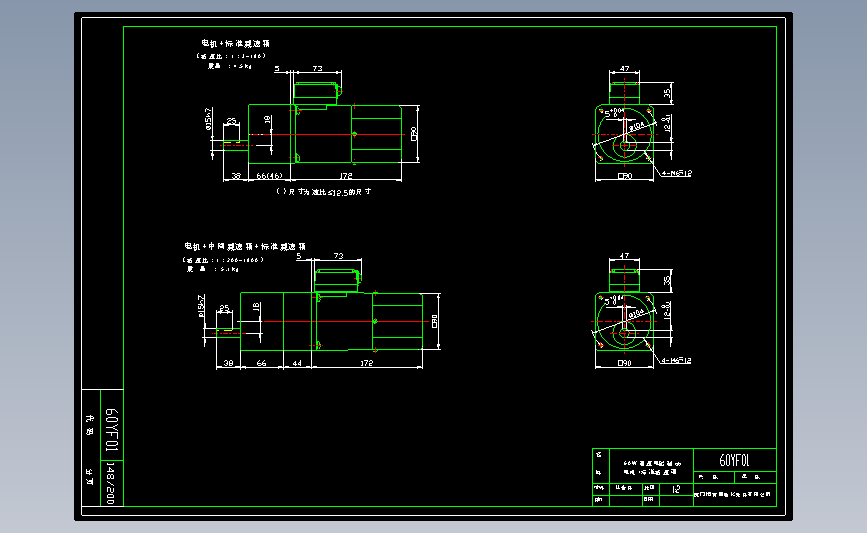Select the 148/200 page number text
Screen dimensions: 867x533
click(111, 483)
